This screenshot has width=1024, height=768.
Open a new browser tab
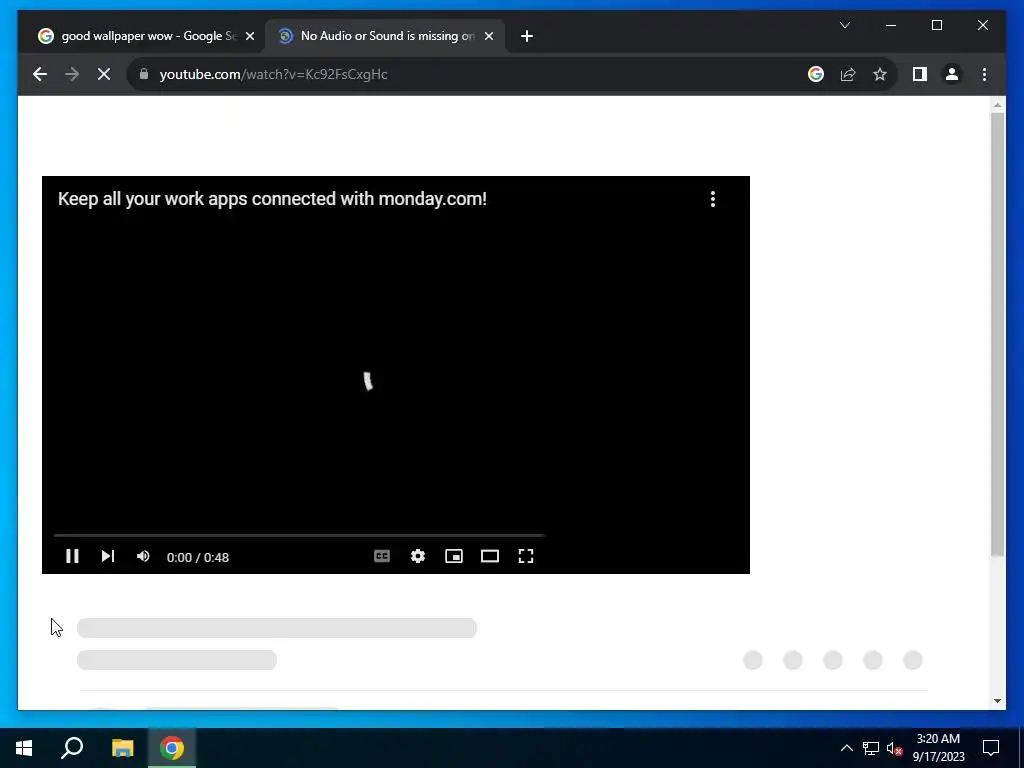click(x=527, y=36)
